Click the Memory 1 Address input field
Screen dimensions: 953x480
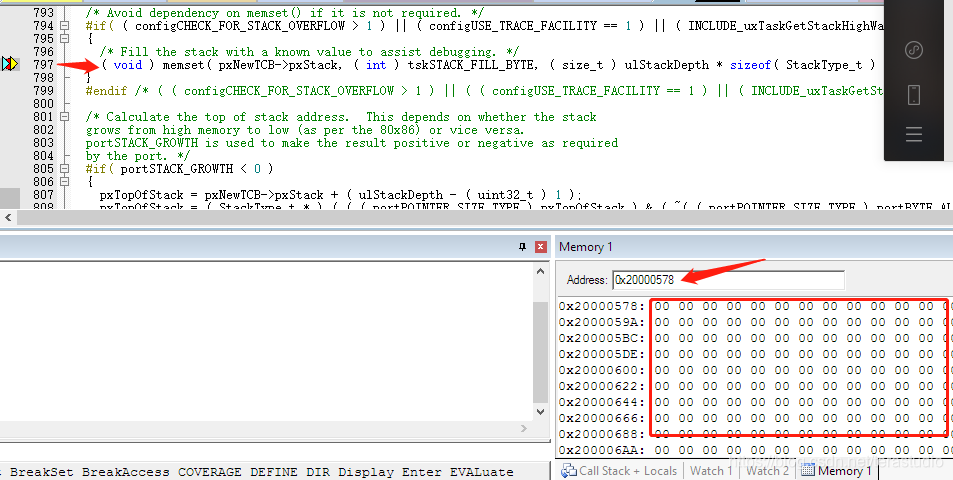728,279
